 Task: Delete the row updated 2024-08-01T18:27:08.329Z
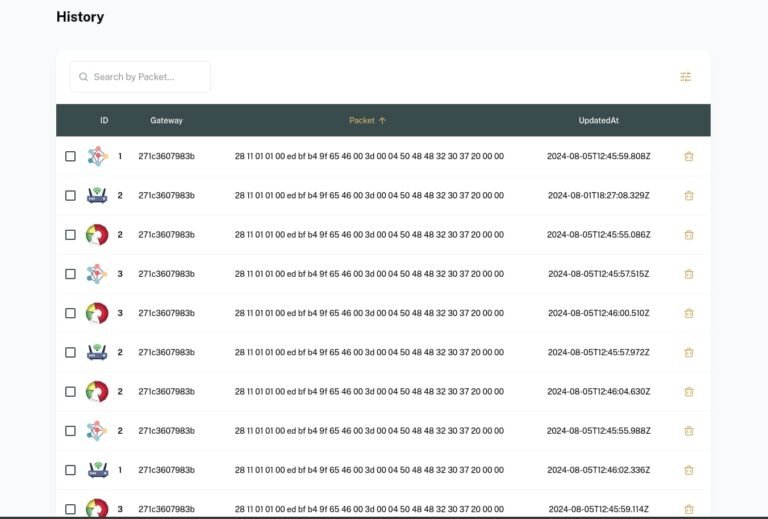coord(688,195)
